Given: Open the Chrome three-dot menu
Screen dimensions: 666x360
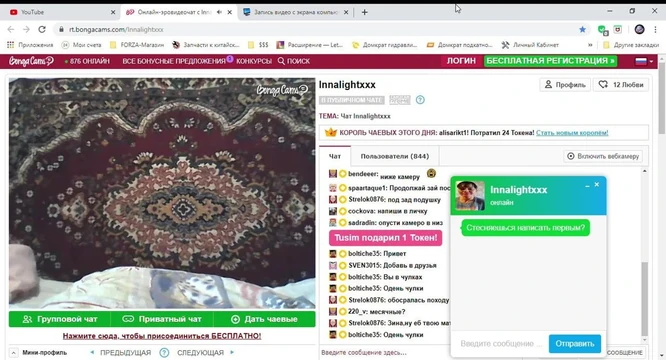Looking at the screenshot, I should click(x=655, y=29).
